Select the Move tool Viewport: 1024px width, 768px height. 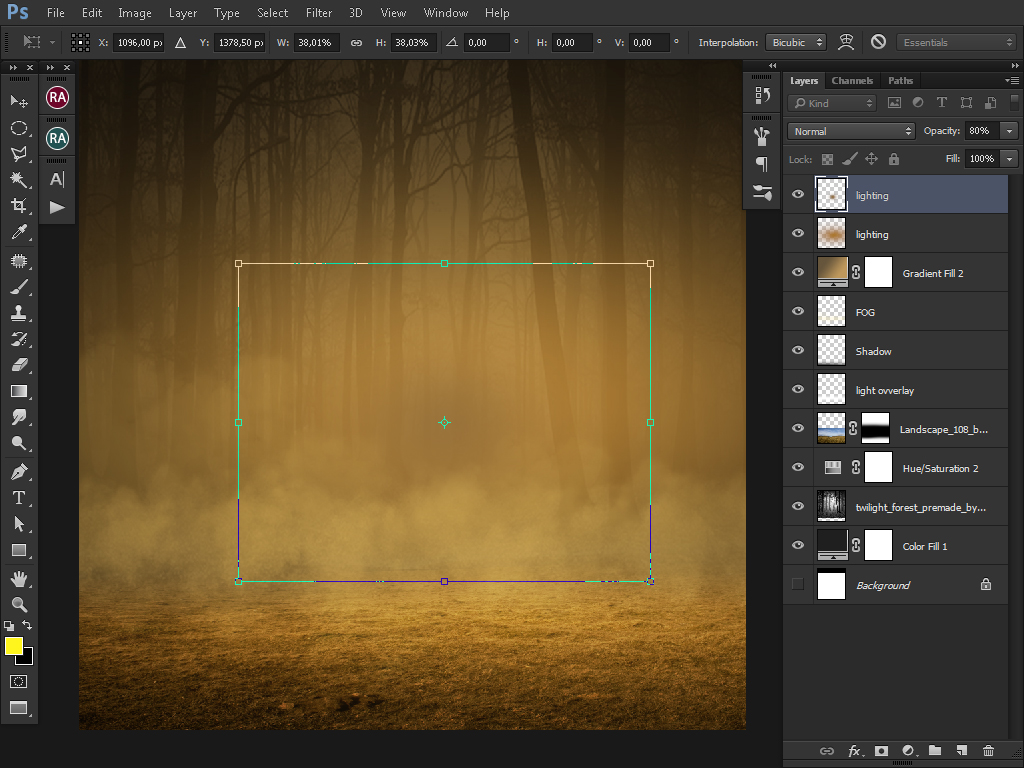pyautogui.click(x=19, y=101)
